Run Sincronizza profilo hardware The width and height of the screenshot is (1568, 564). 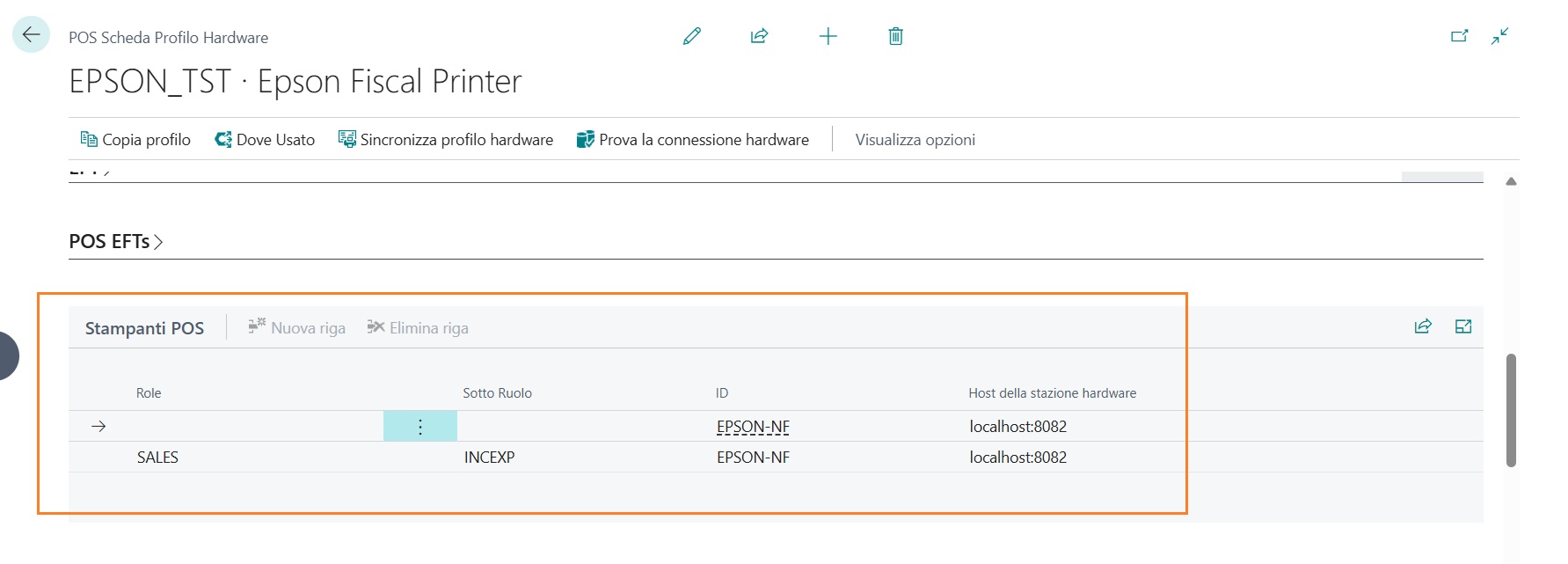pos(446,140)
